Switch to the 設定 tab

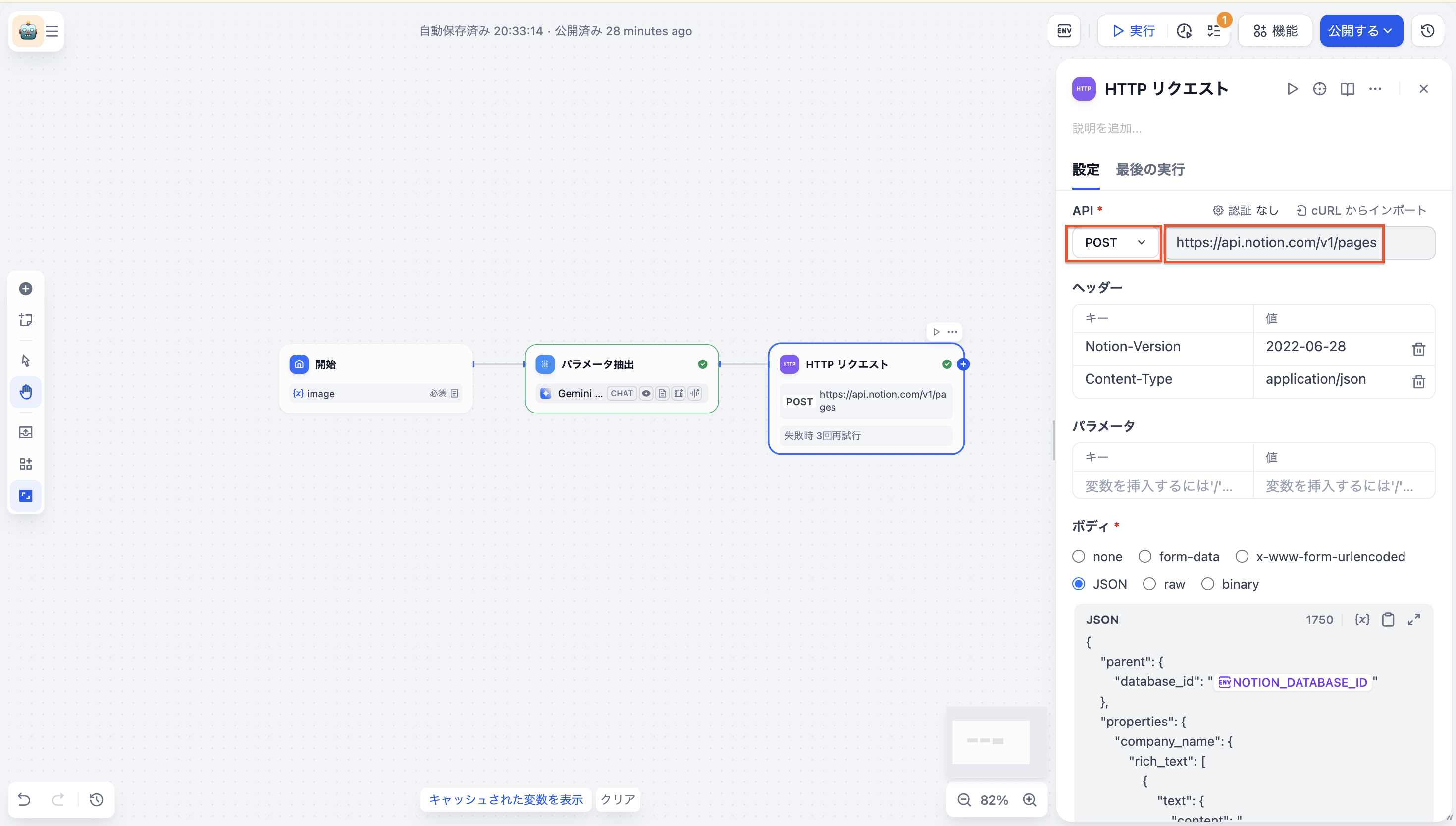tap(1086, 170)
